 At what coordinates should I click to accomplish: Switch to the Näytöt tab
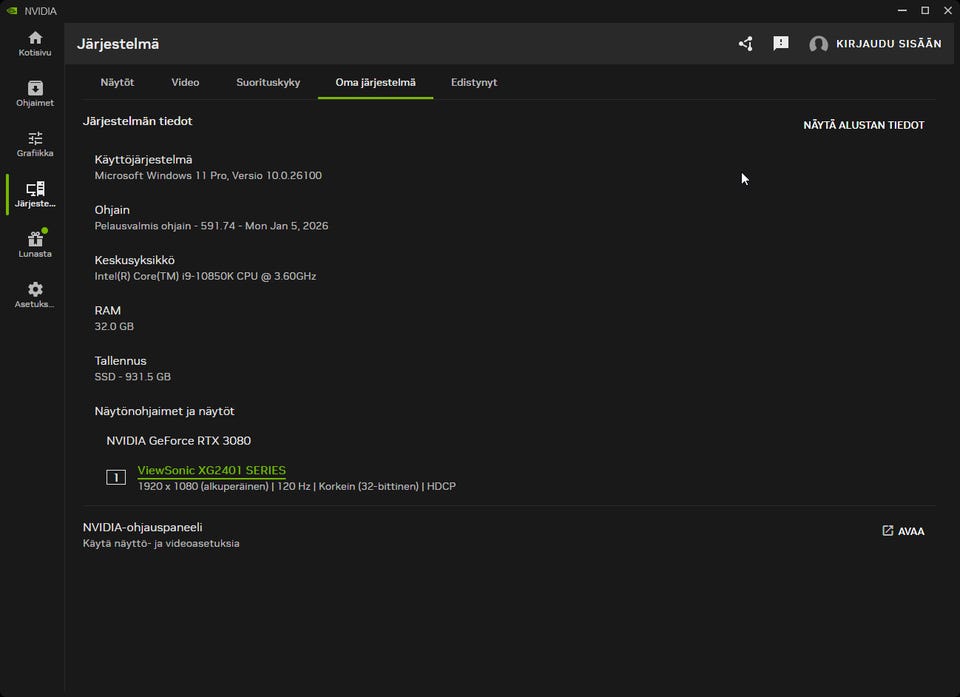[x=117, y=82]
